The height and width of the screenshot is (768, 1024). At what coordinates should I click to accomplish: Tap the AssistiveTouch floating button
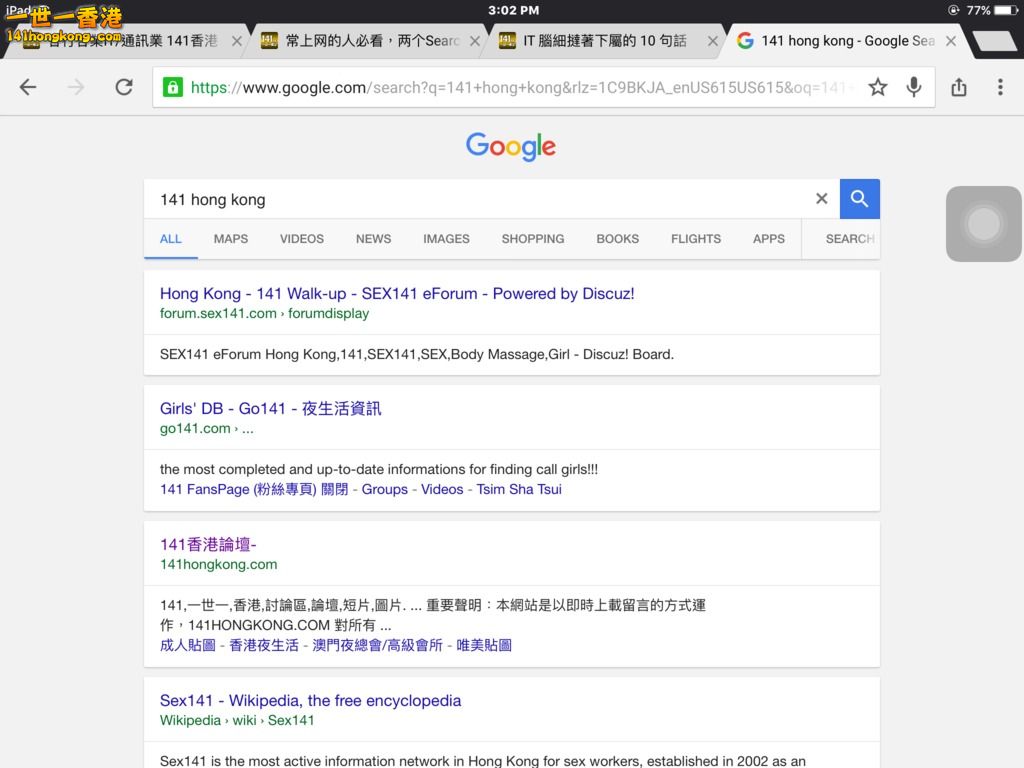(984, 224)
